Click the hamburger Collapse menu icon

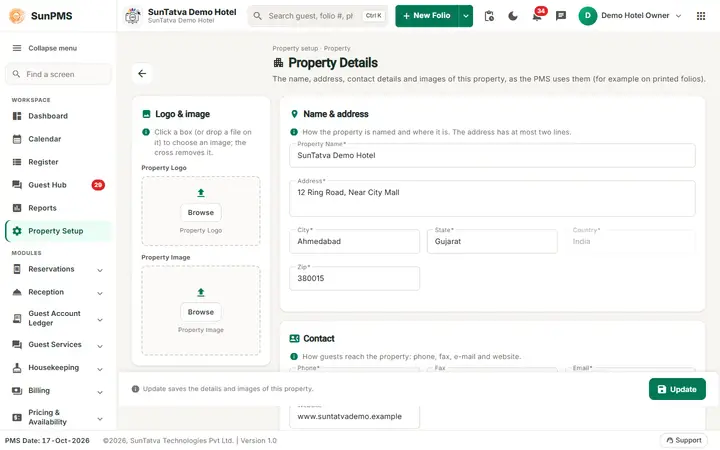pos(17,48)
